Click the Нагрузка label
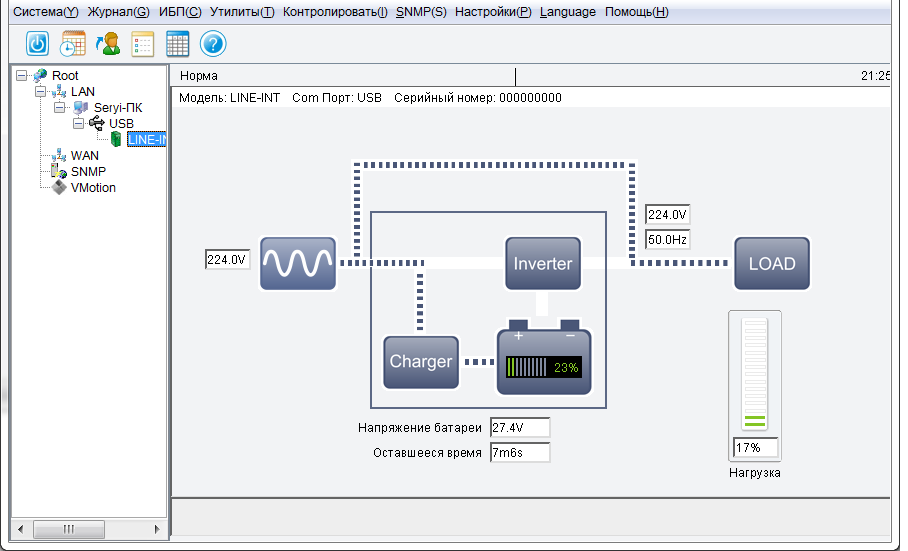908x551 pixels. tap(755, 473)
